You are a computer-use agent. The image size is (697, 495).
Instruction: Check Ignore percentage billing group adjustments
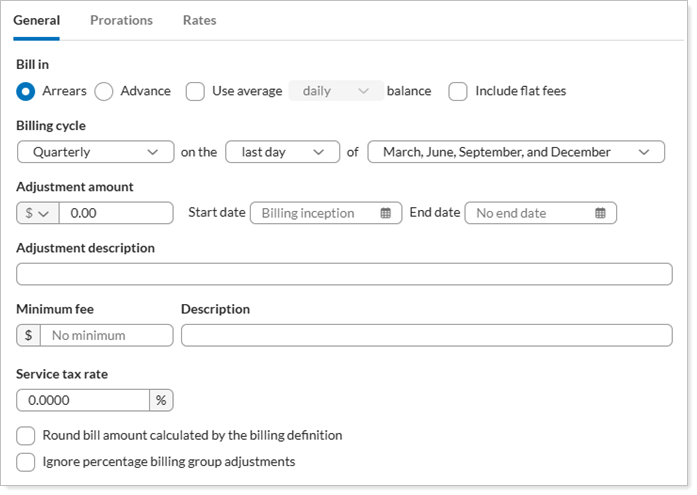tap(26, 462)
